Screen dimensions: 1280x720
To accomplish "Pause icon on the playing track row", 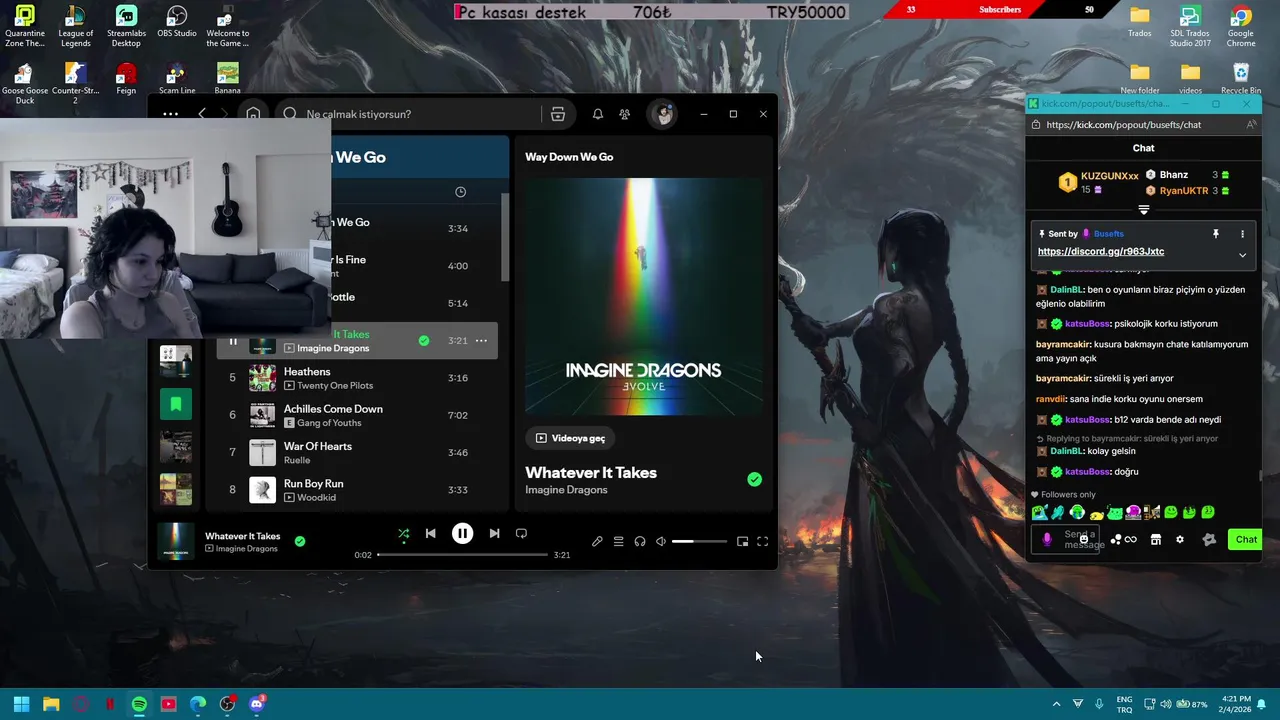I will [x=233, y=341].
